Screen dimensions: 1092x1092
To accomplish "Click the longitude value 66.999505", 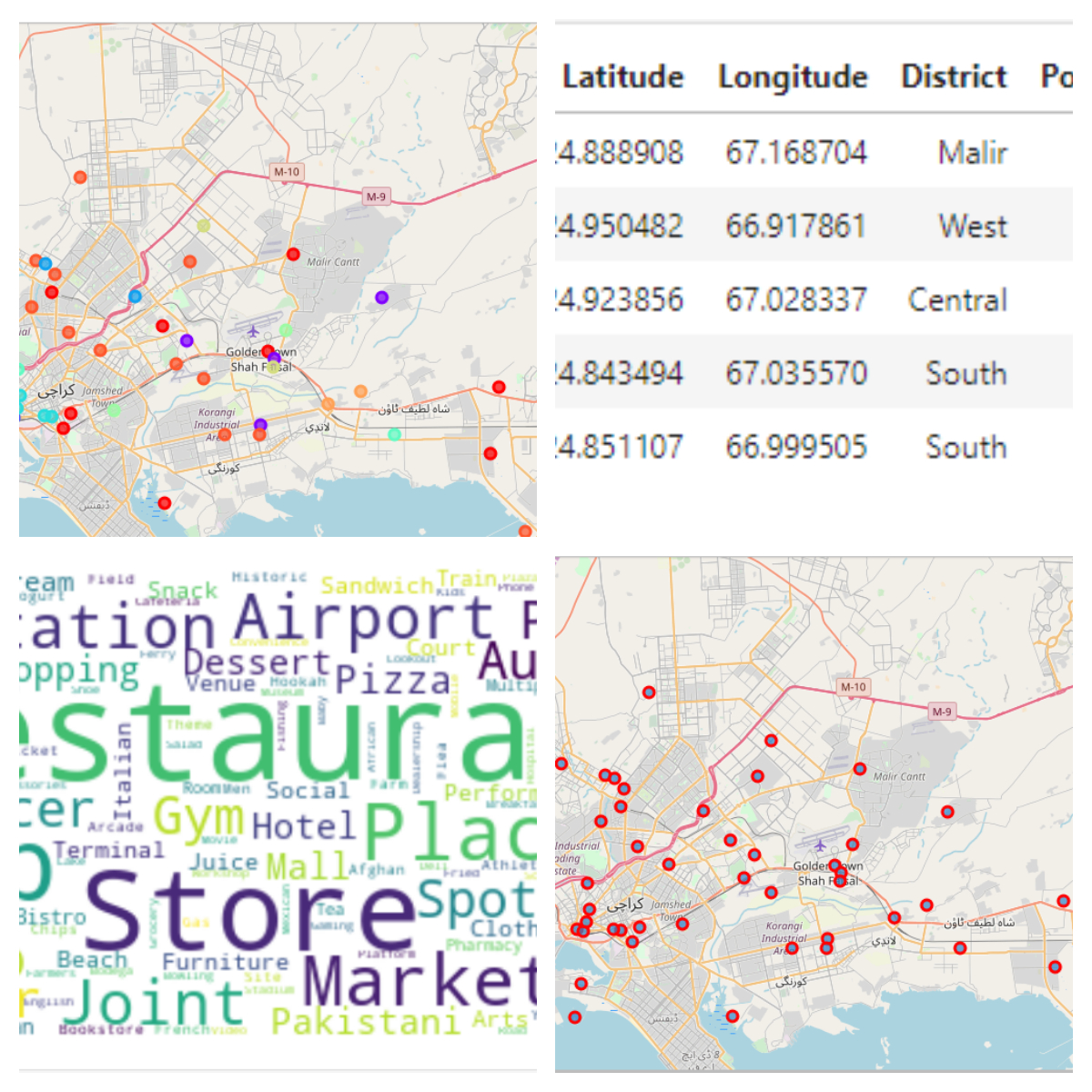I will pyautogui.click(x=795, y=448).
